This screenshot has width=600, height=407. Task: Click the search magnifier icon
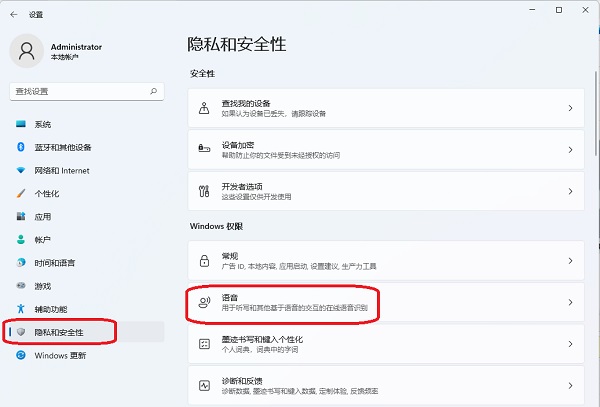[x=153, y=90]
